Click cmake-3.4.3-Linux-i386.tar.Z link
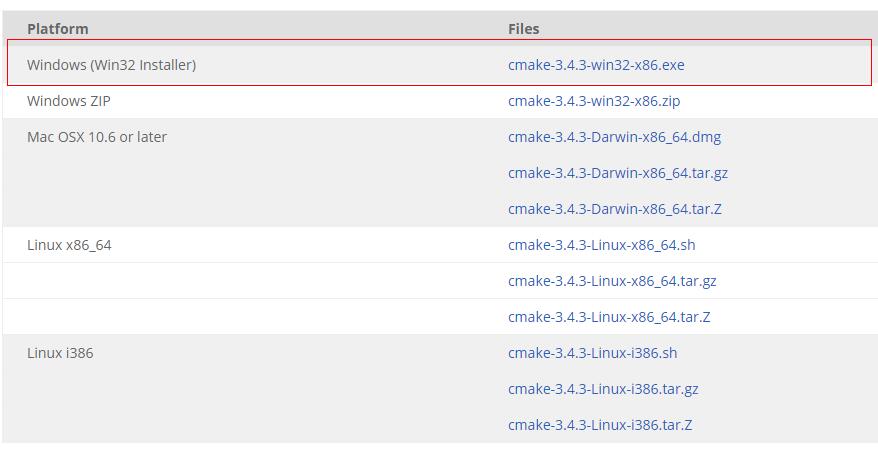The width and height of the screenshot is (878, 456). tap(600, 425)
